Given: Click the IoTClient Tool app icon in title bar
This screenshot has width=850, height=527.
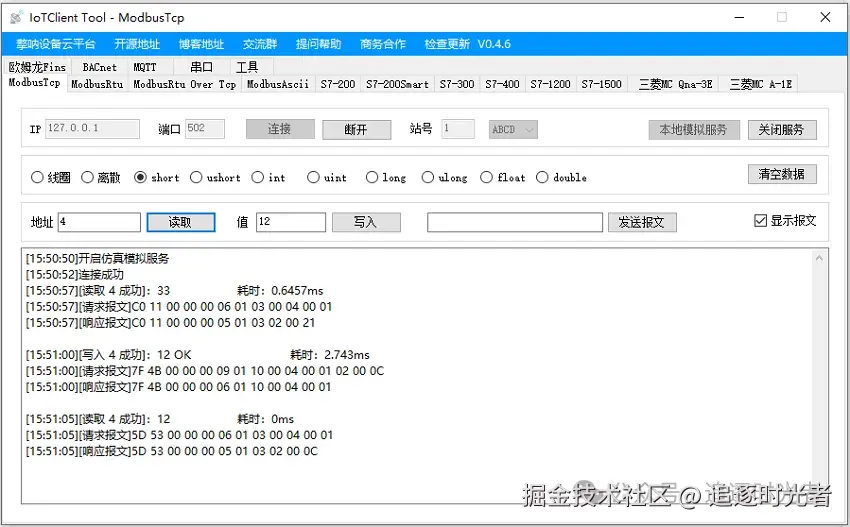Looking at the screenshot, I should [16, 18].
